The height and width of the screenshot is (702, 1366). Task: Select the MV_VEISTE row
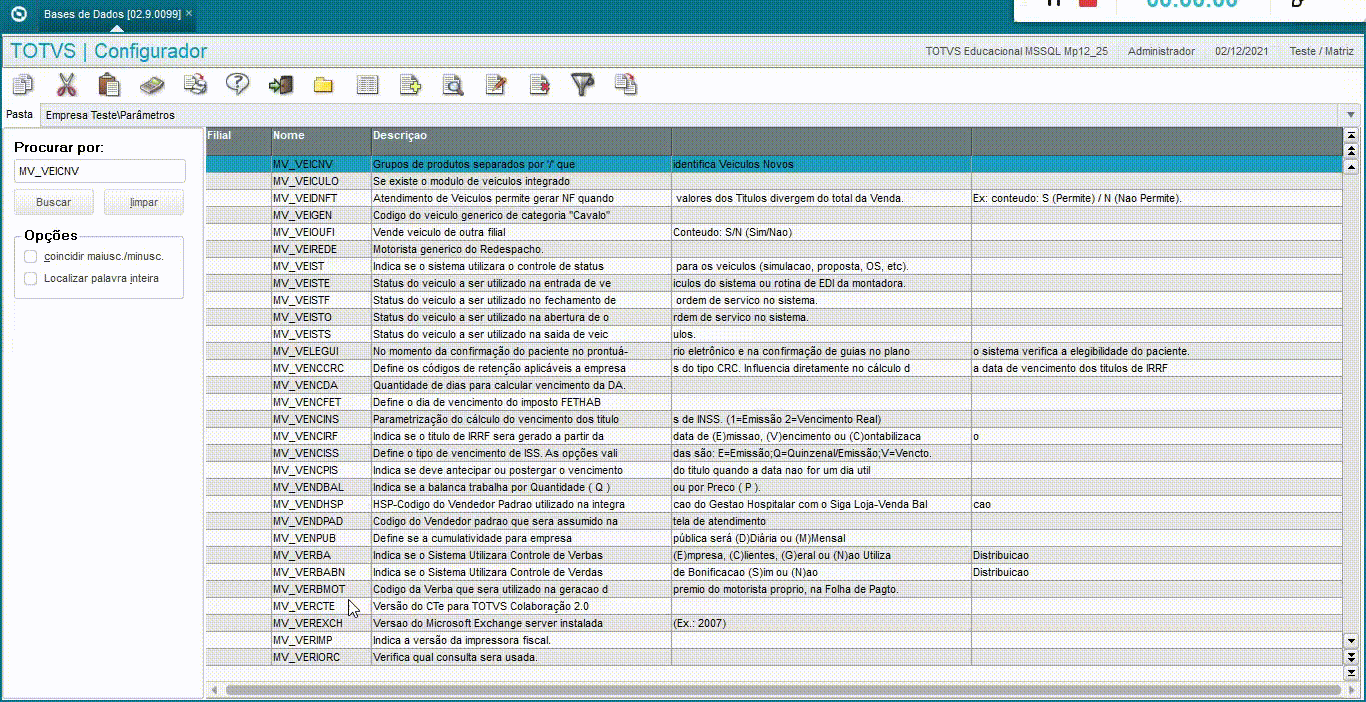(773, 283)
